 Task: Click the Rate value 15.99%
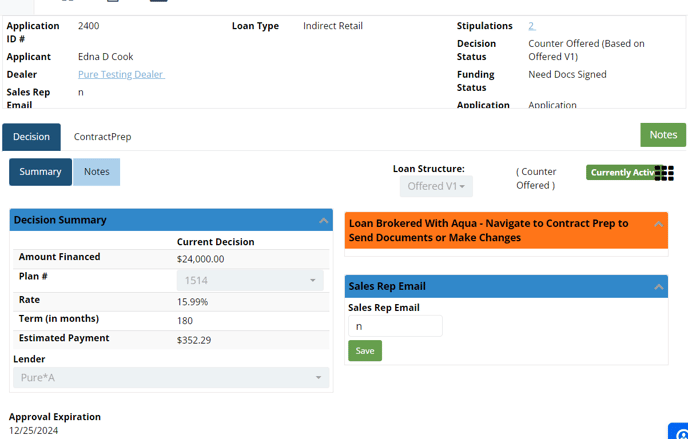193,302
